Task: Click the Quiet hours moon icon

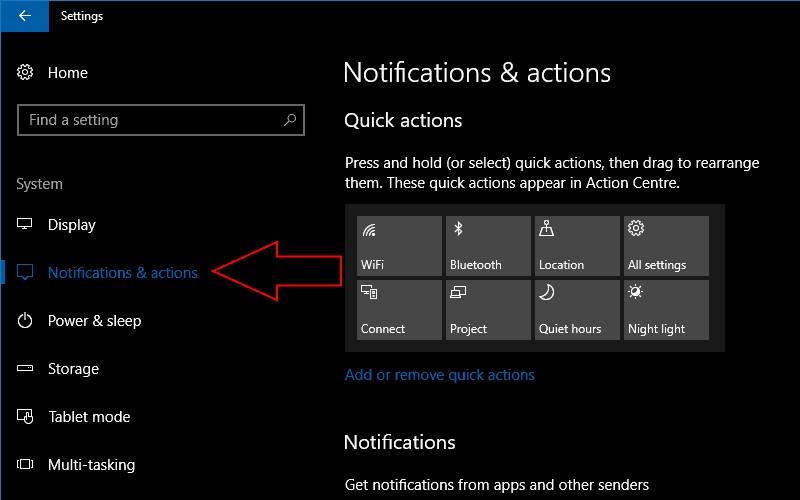Action: point(546,292)
